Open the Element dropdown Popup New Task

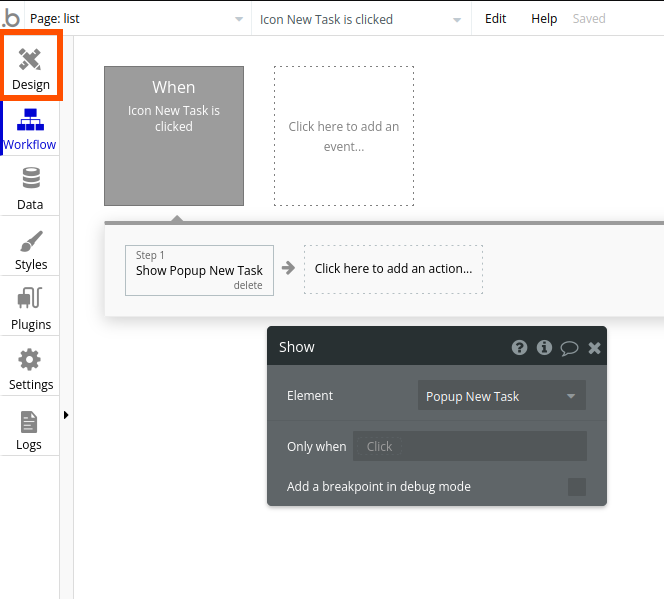[502, 395]
